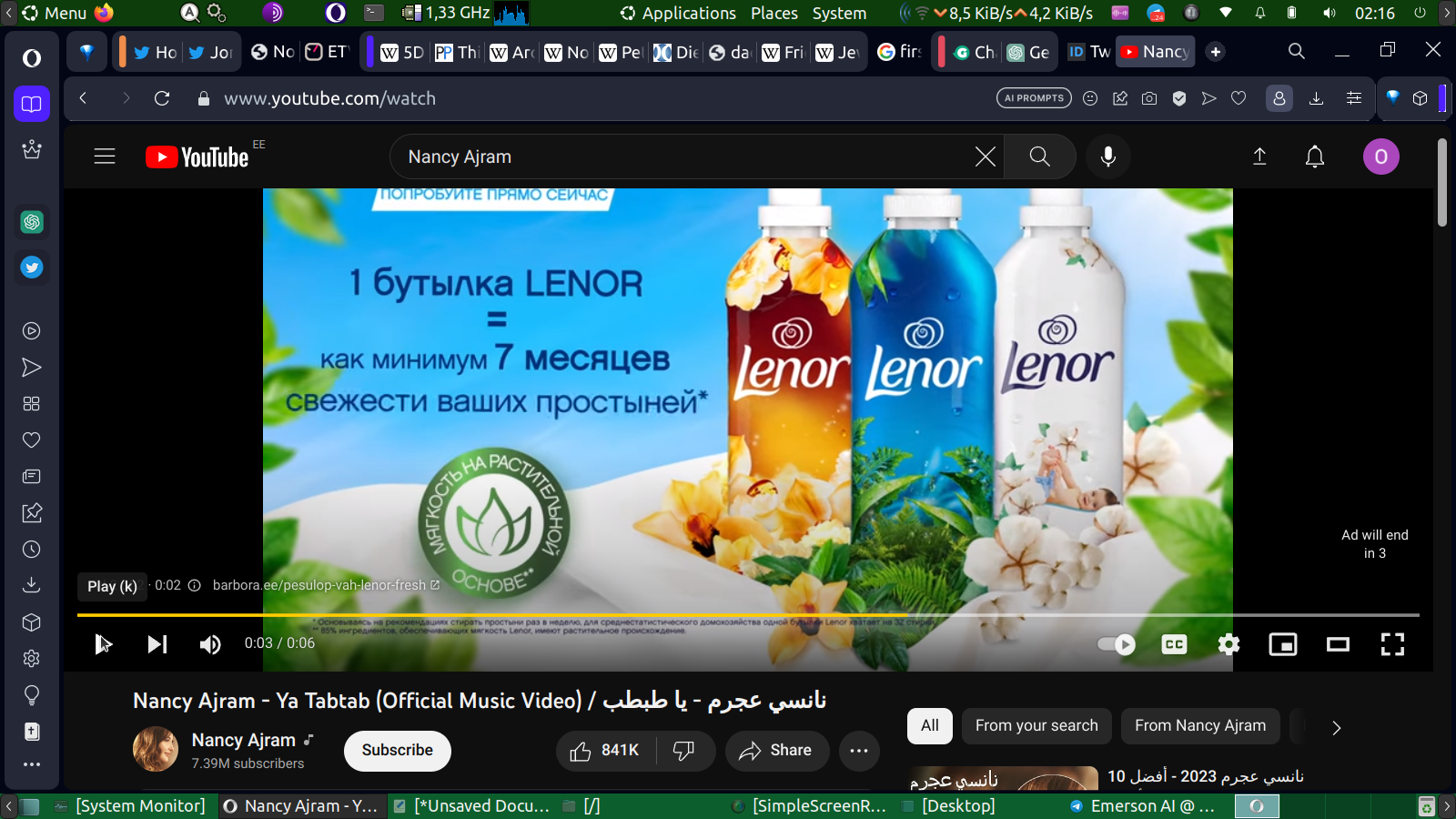1456x819 pixels.
Task: Take a snapshot with the camera icon
Action: (x=1149, y=98)
